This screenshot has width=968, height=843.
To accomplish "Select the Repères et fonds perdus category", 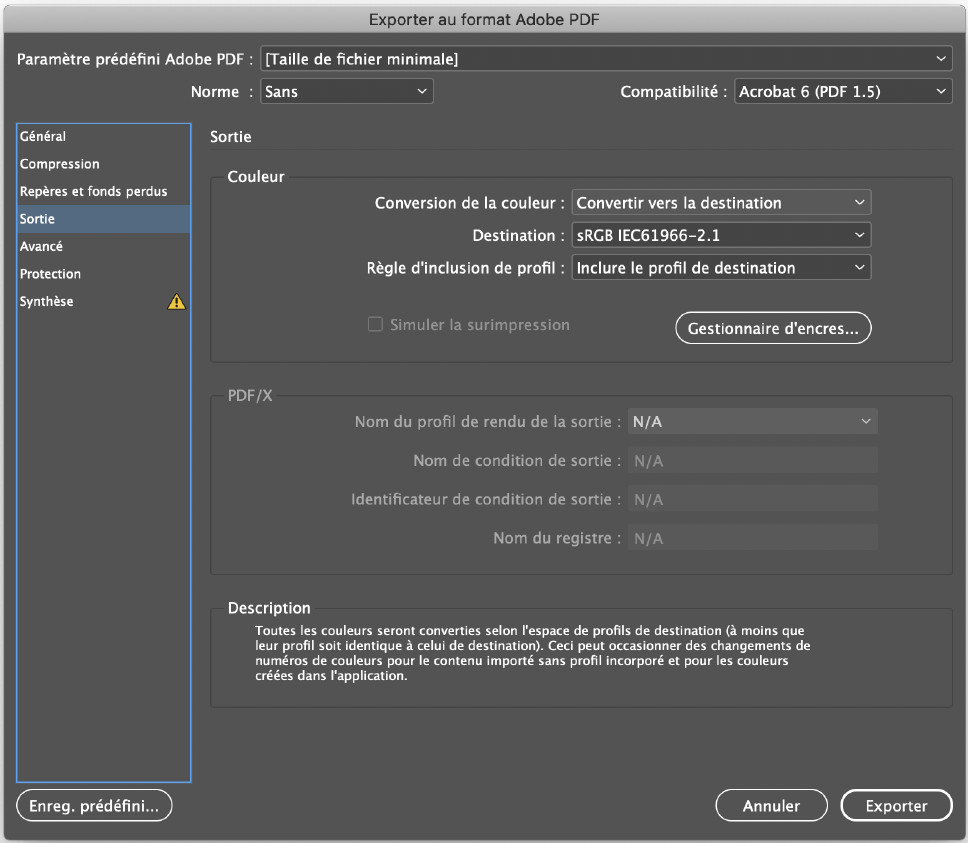I will pos(104,191).
